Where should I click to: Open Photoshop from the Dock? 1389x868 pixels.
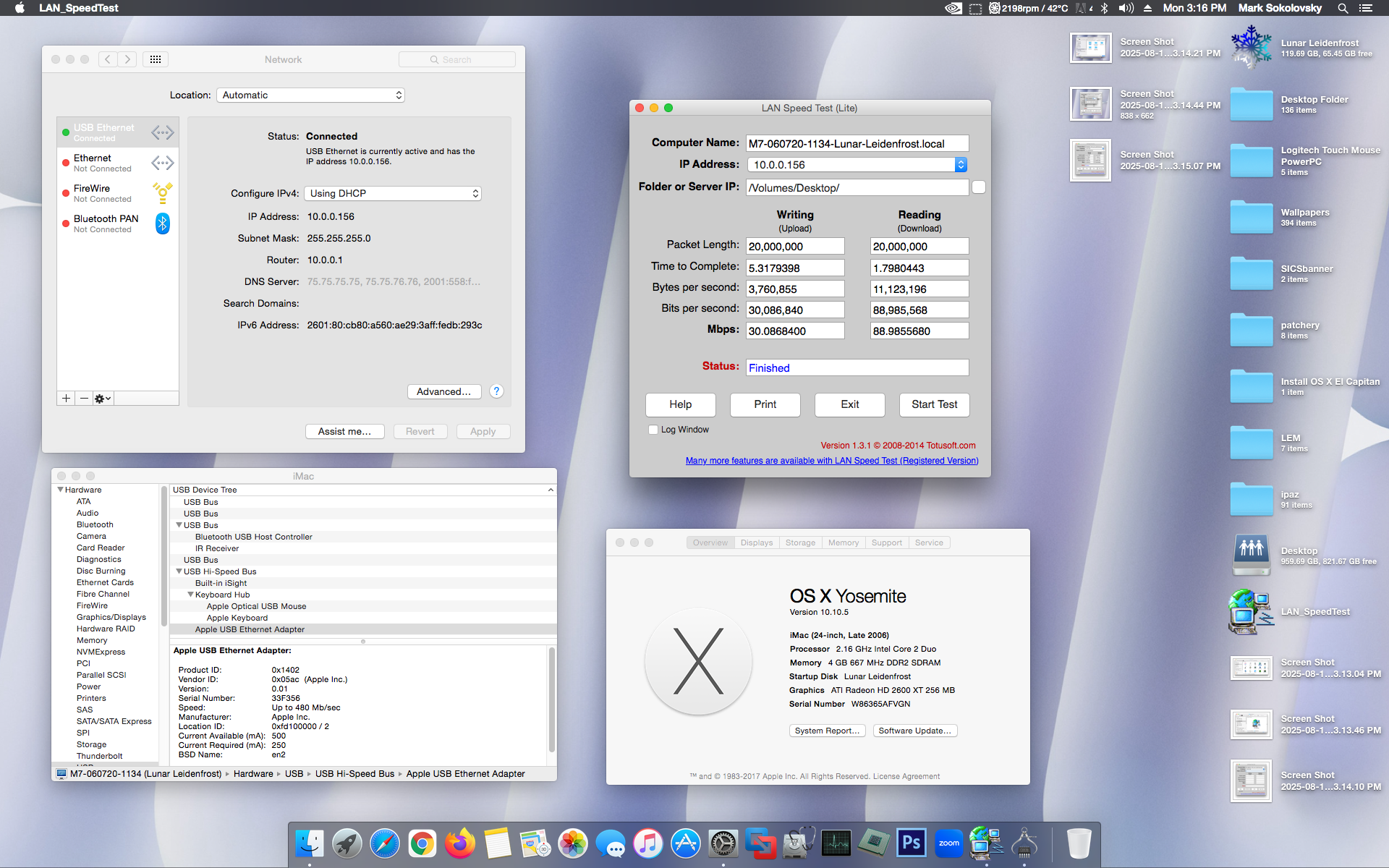911,843
